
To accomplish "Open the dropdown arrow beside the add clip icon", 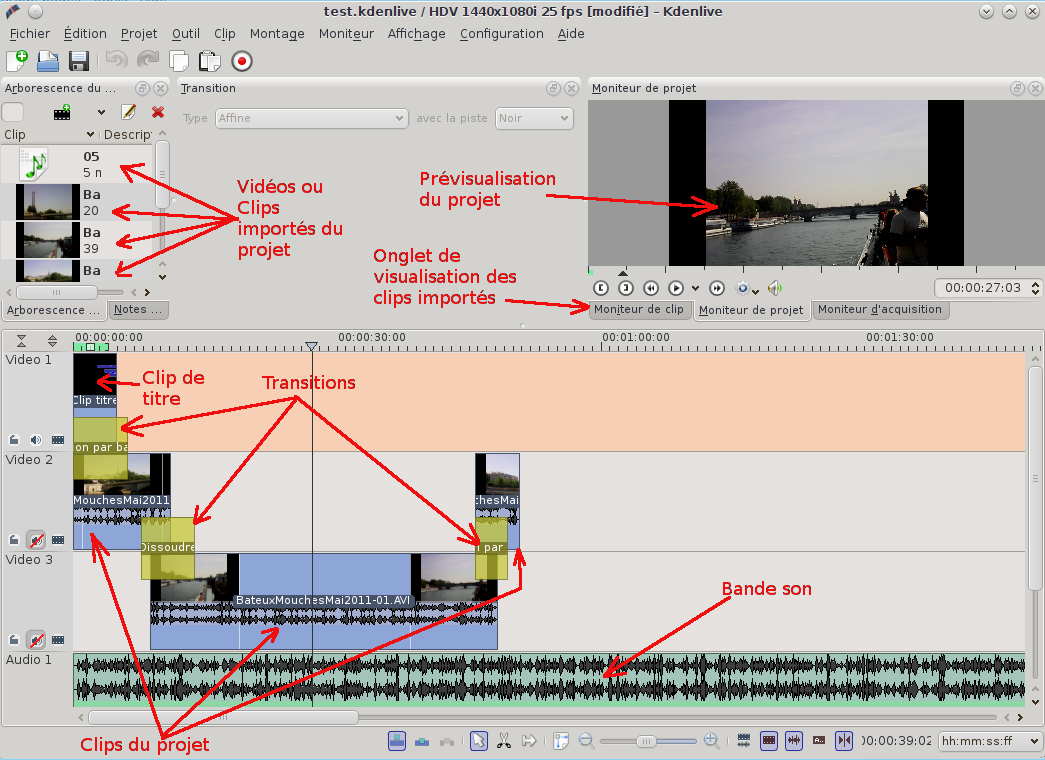I will point(100,112).
